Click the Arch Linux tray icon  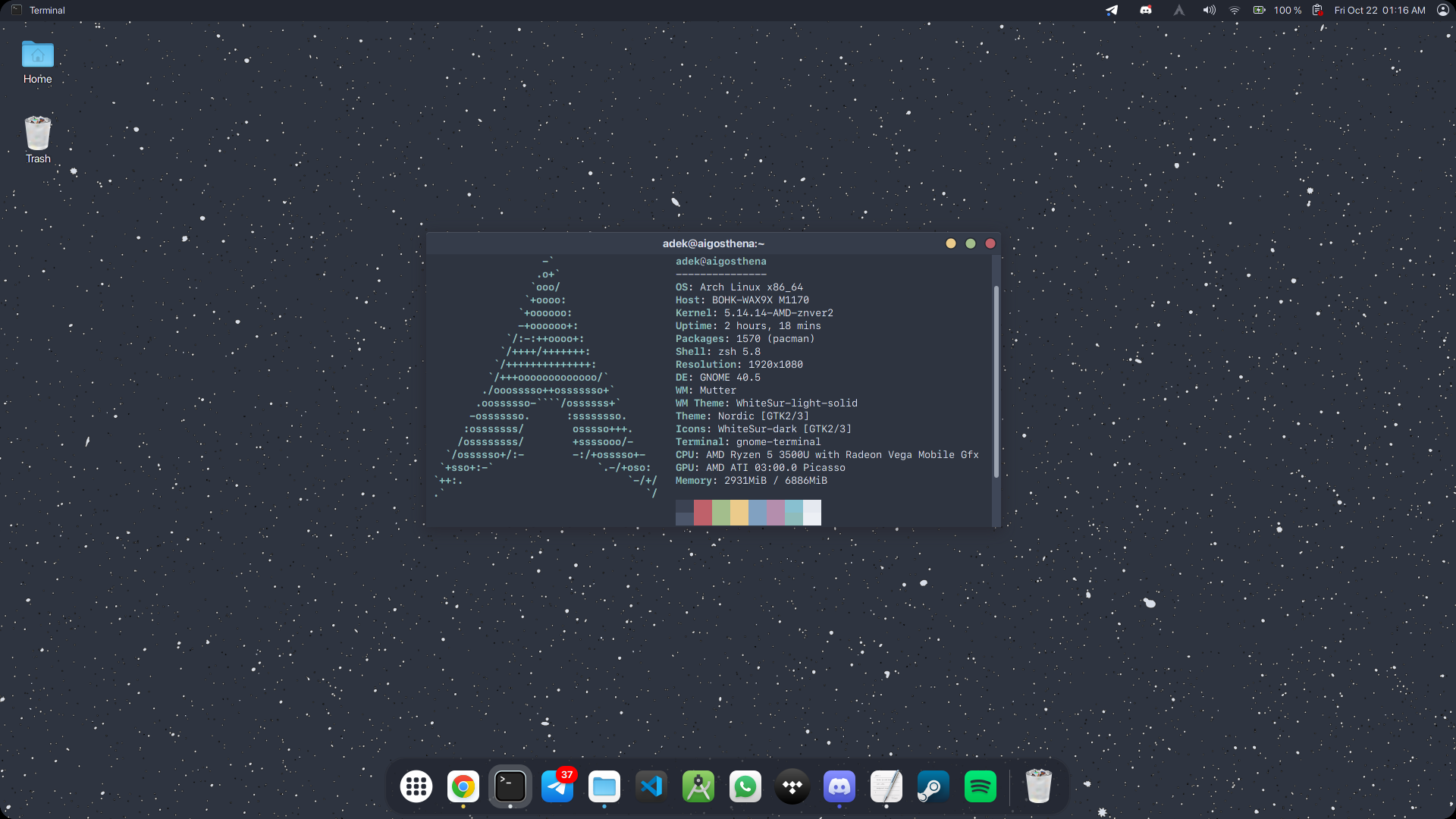tap(1178, 11)
